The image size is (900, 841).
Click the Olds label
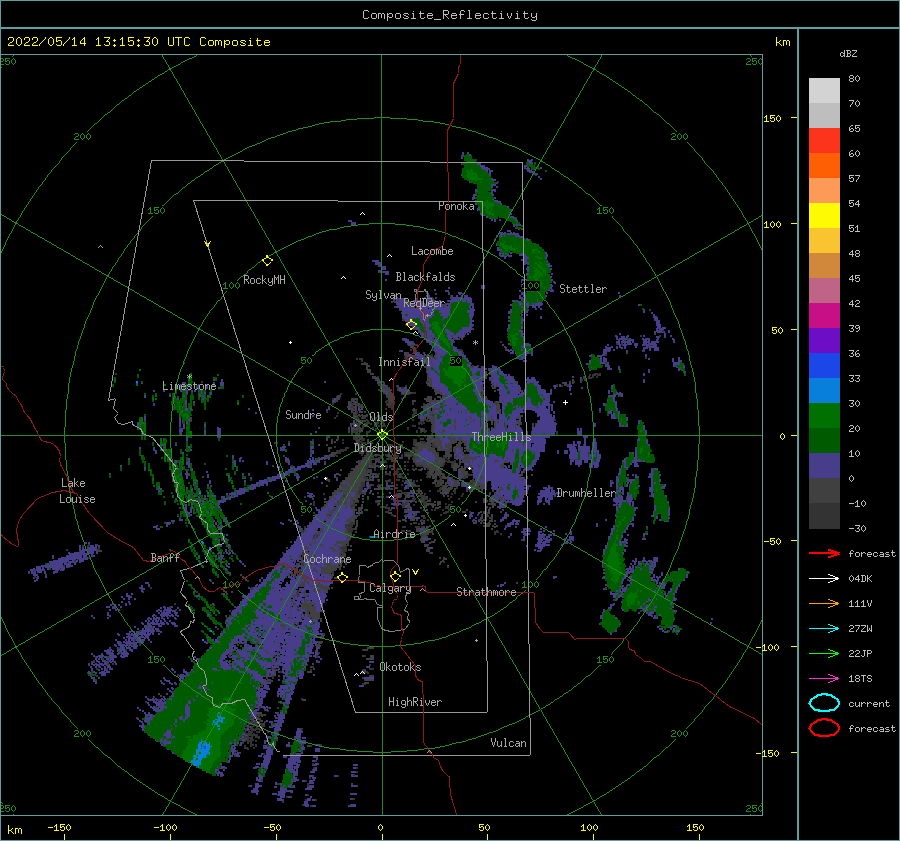(x=381, y=417)
